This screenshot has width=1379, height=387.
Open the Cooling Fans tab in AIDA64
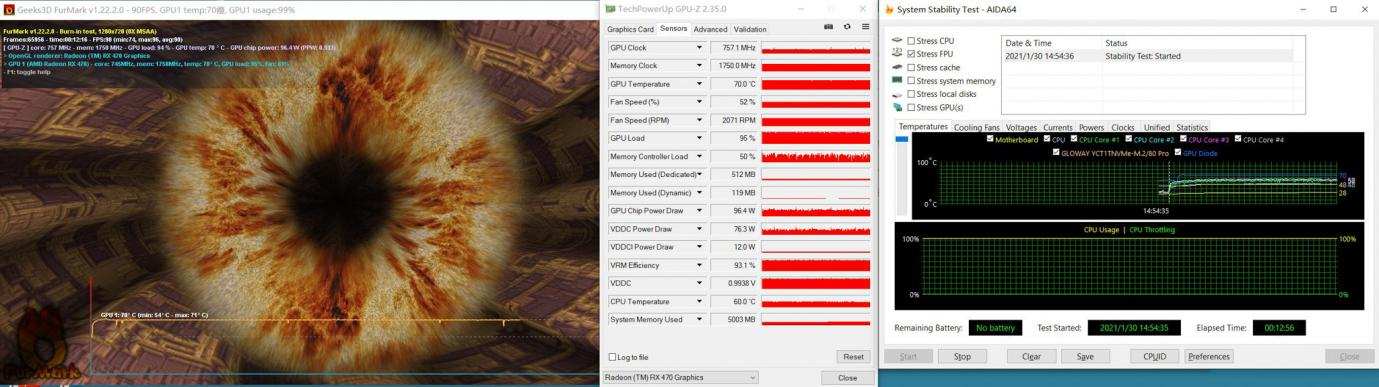tap(976, 127)
